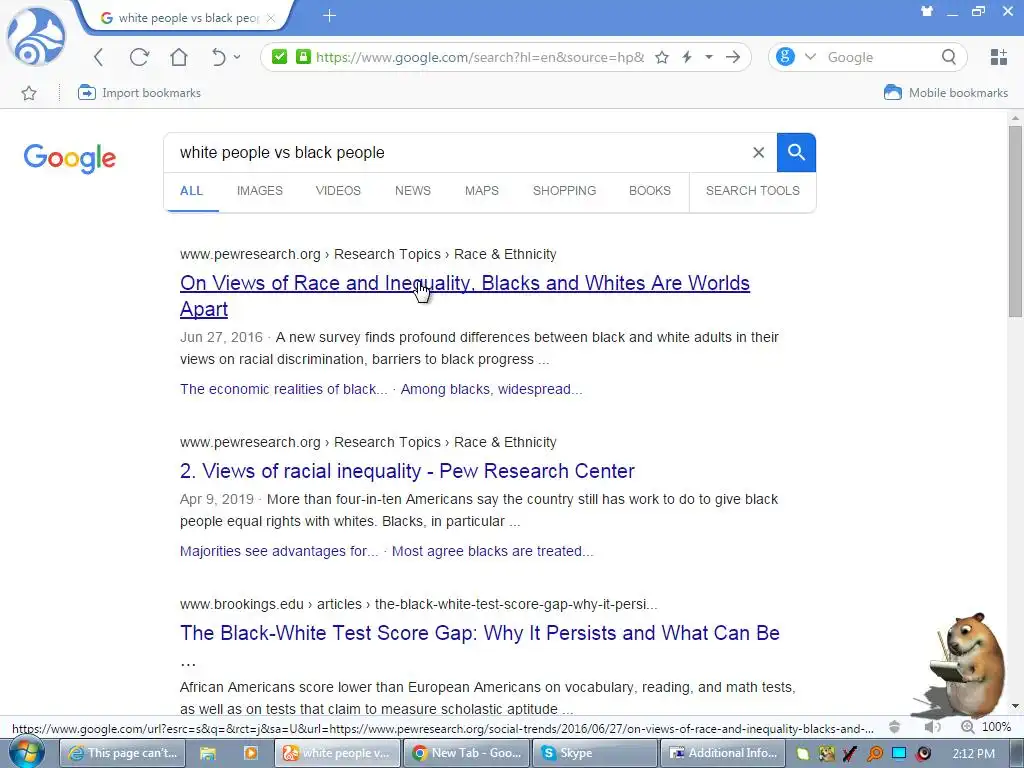Viewport: 1024px width, 768px height.
Task: Open the UC Browser main menu logo
Action: point(36,36)
